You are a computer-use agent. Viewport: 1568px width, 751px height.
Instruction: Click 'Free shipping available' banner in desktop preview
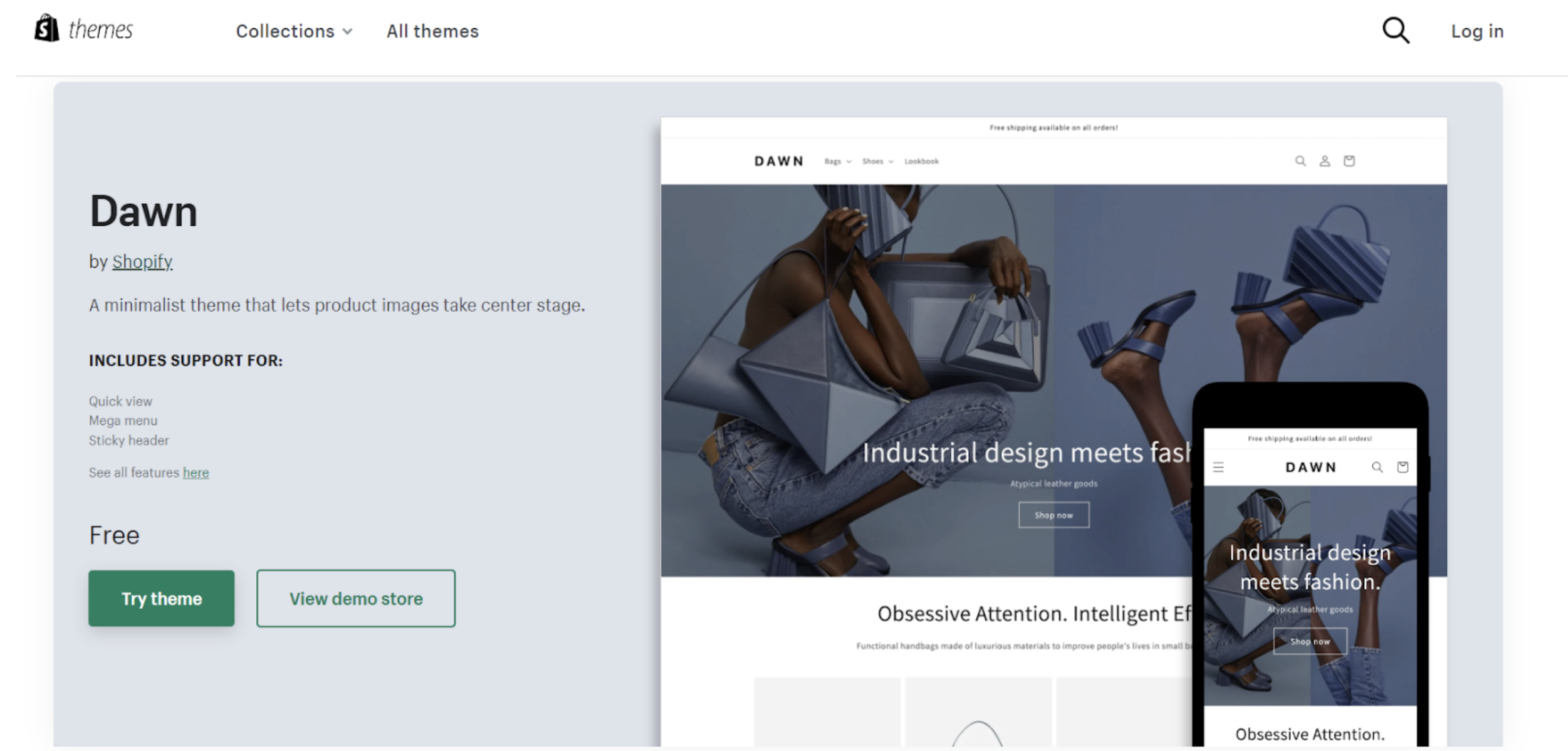coord(1053,127)
